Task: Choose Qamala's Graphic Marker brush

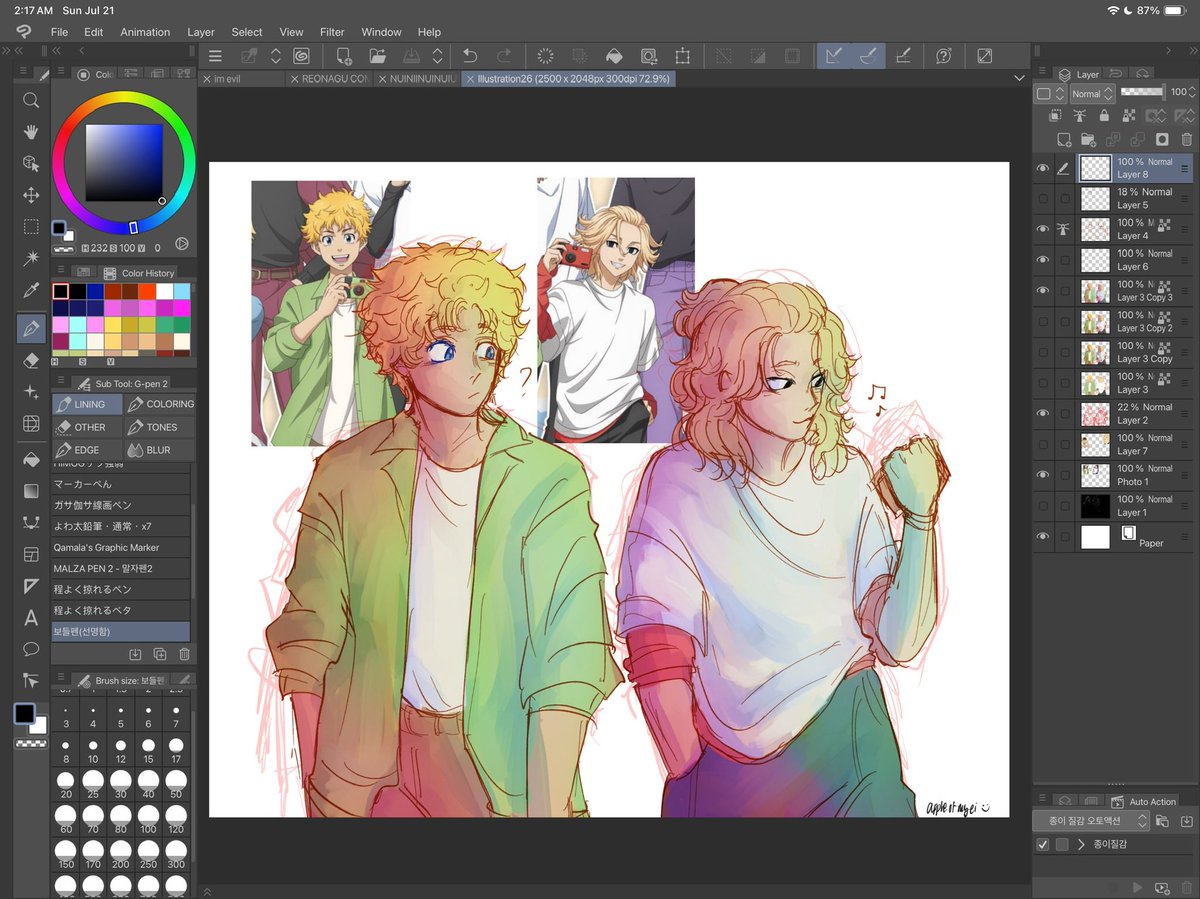Action: click(x=120, y=547)
